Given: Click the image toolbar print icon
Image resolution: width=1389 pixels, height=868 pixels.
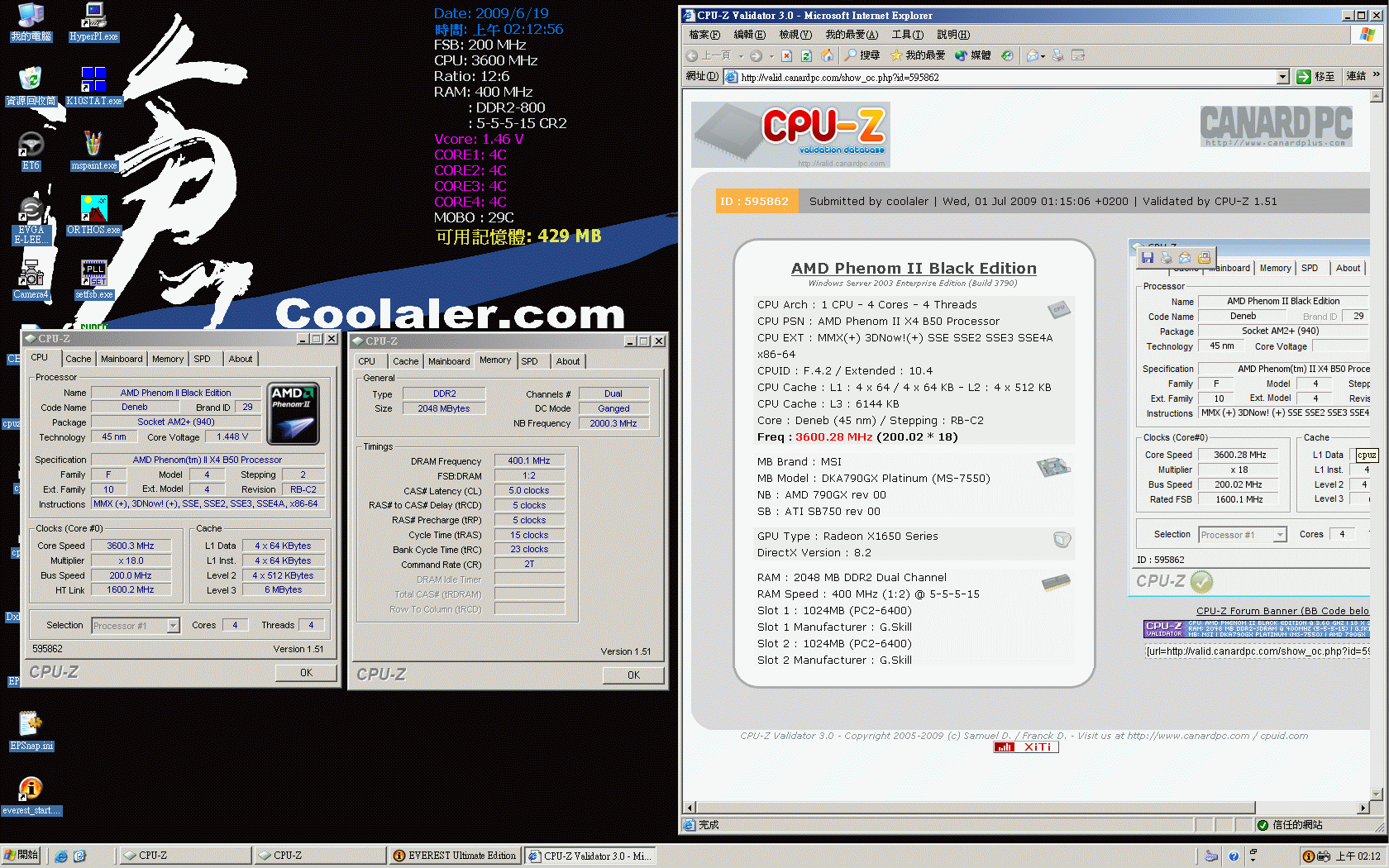Looking at the screenshot, I should 1166,257.
